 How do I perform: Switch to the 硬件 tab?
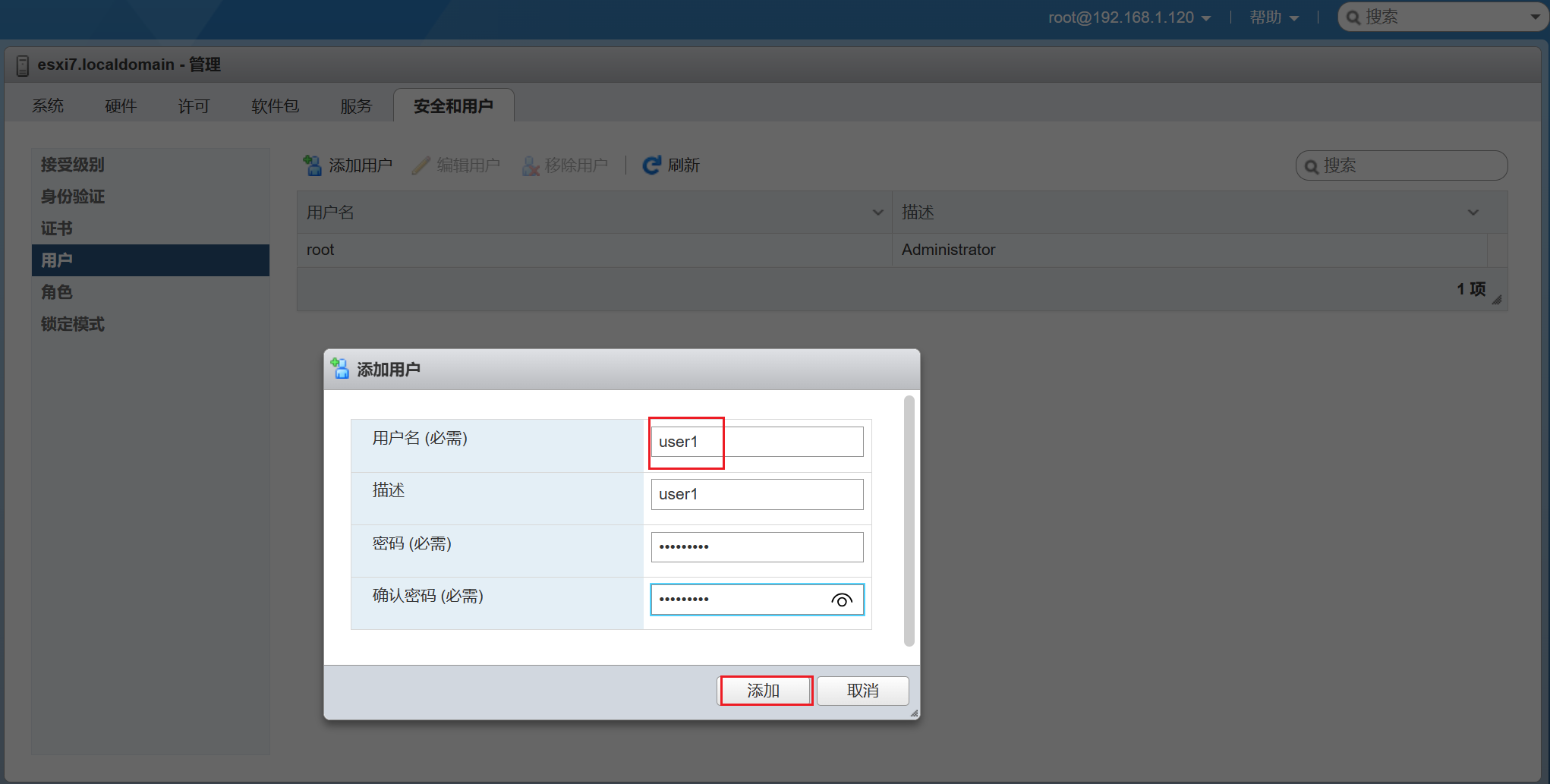point(121,106)
